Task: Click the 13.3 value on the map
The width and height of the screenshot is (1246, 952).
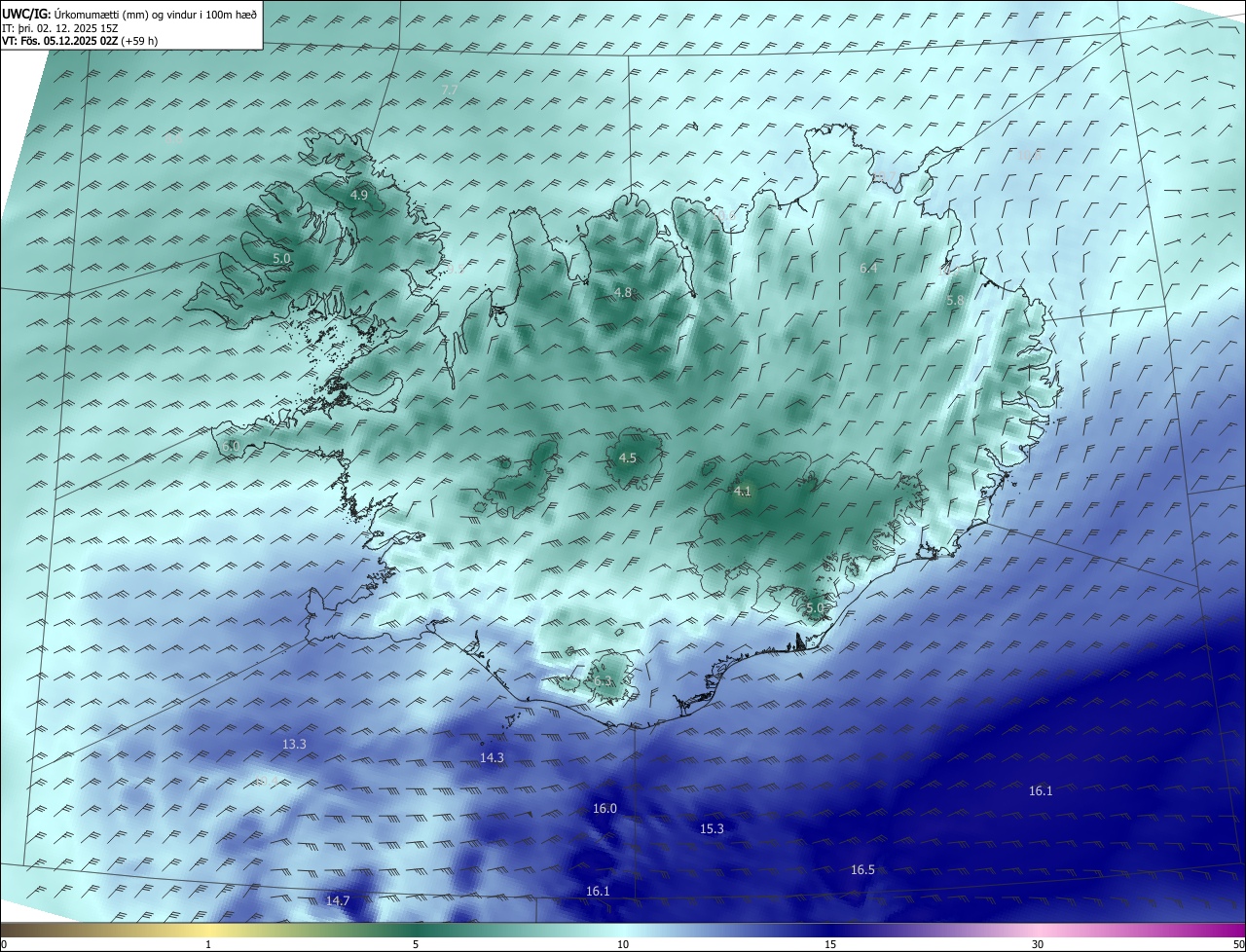Action: [x=294, y=744]
